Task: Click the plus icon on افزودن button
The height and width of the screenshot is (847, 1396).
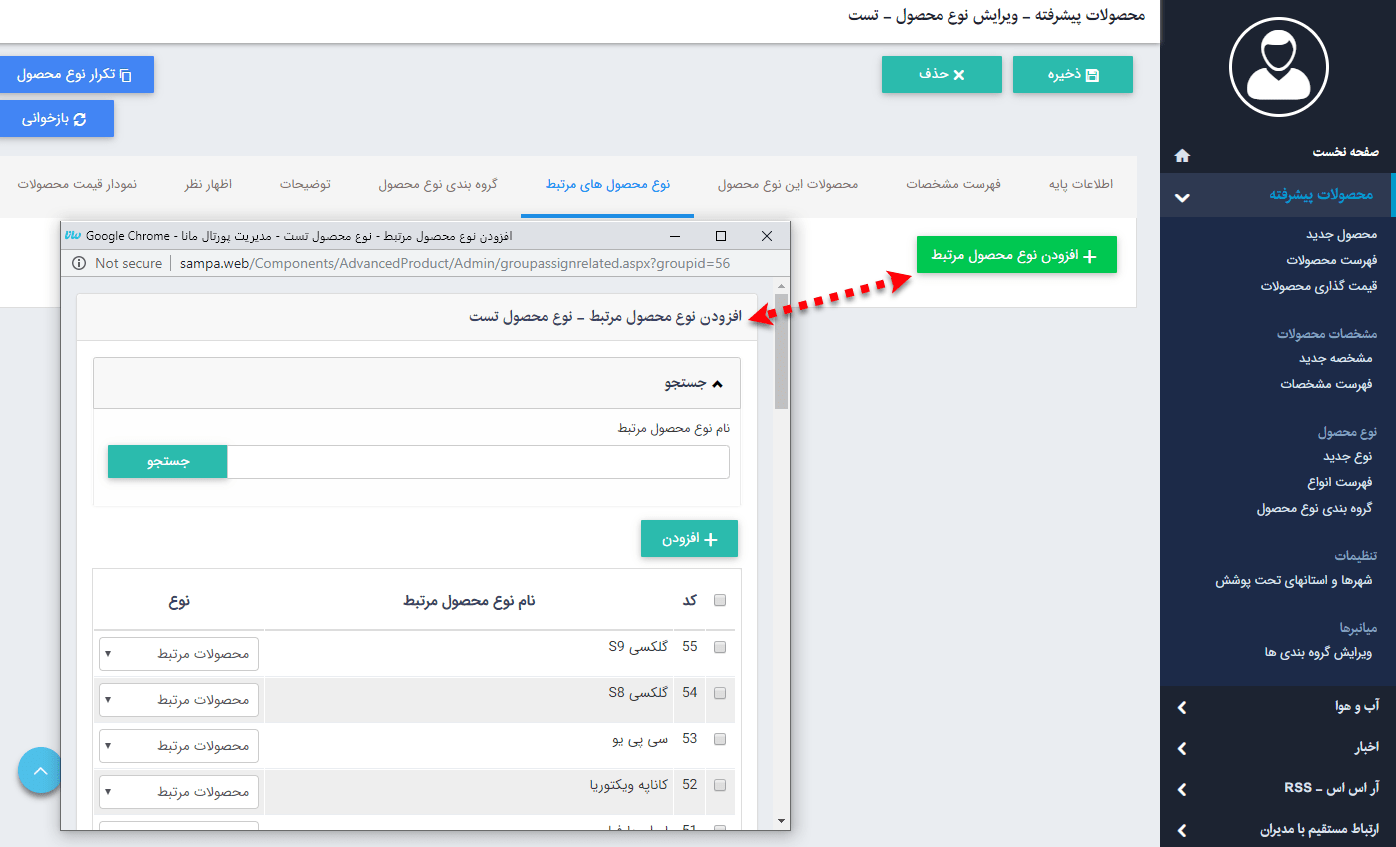Action: (x=712, y=538)
